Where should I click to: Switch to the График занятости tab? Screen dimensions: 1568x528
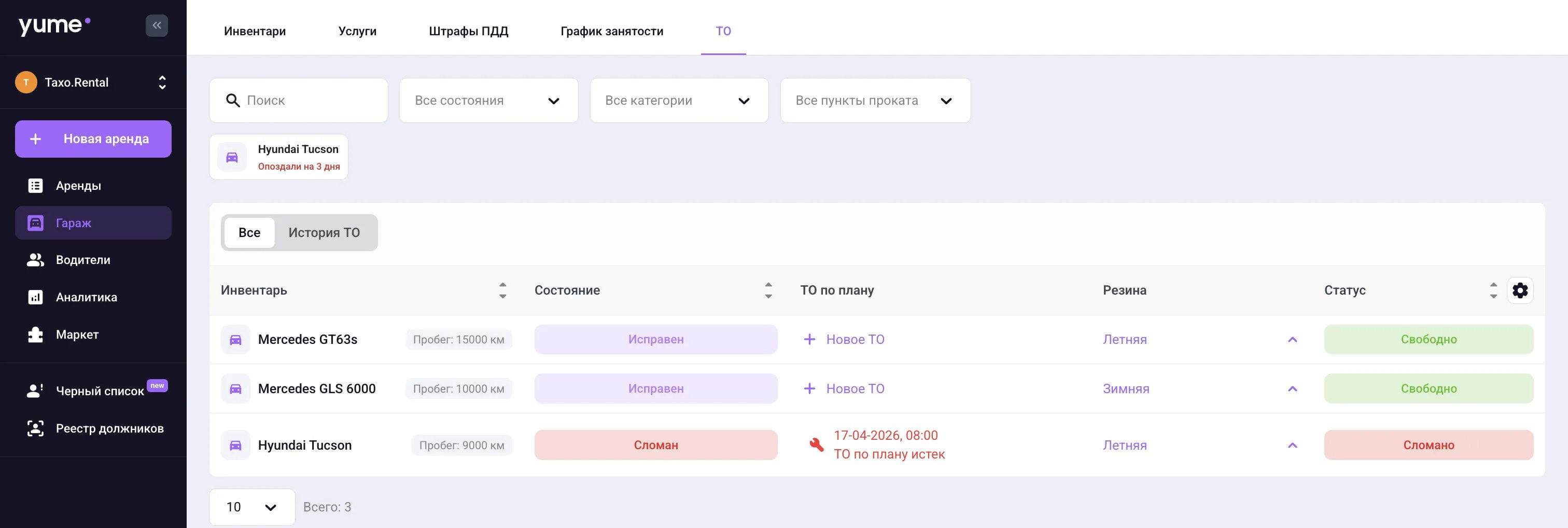point(612,31)
